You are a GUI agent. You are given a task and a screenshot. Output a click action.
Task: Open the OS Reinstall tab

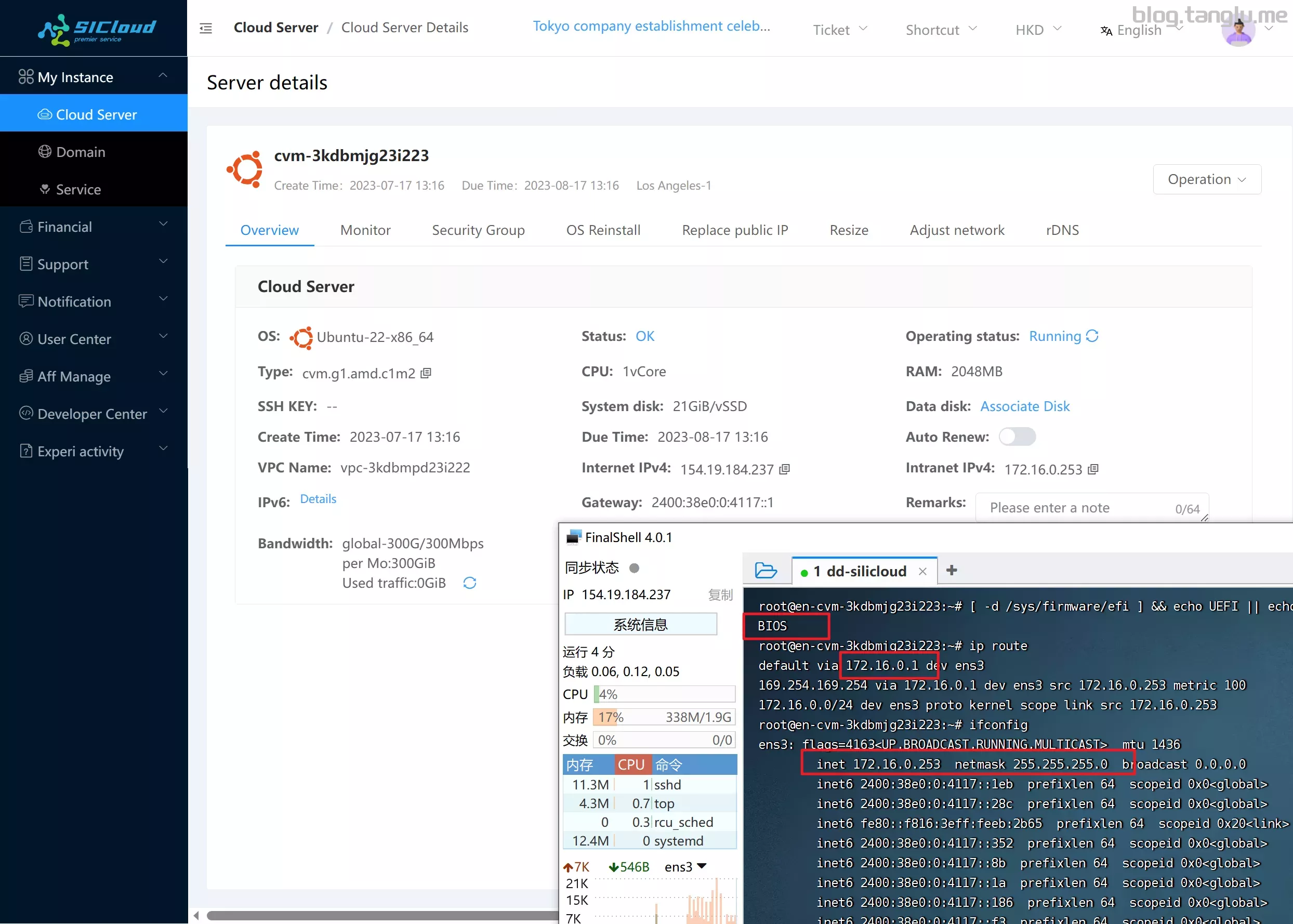click(603, 230)
